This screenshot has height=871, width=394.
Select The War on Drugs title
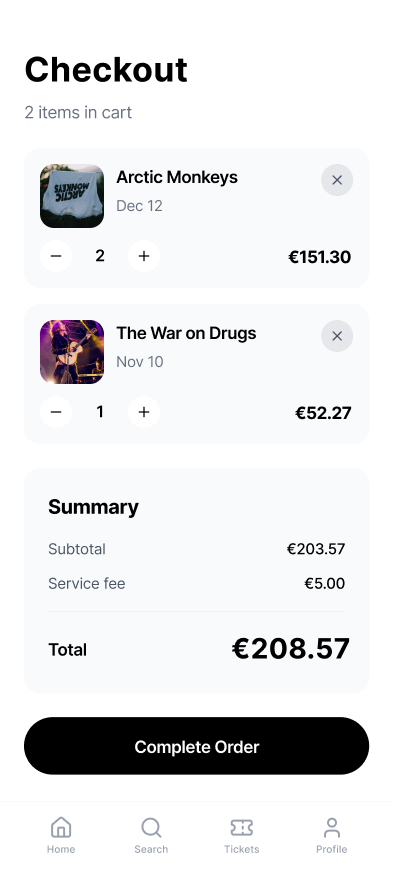tap(186, 334)
